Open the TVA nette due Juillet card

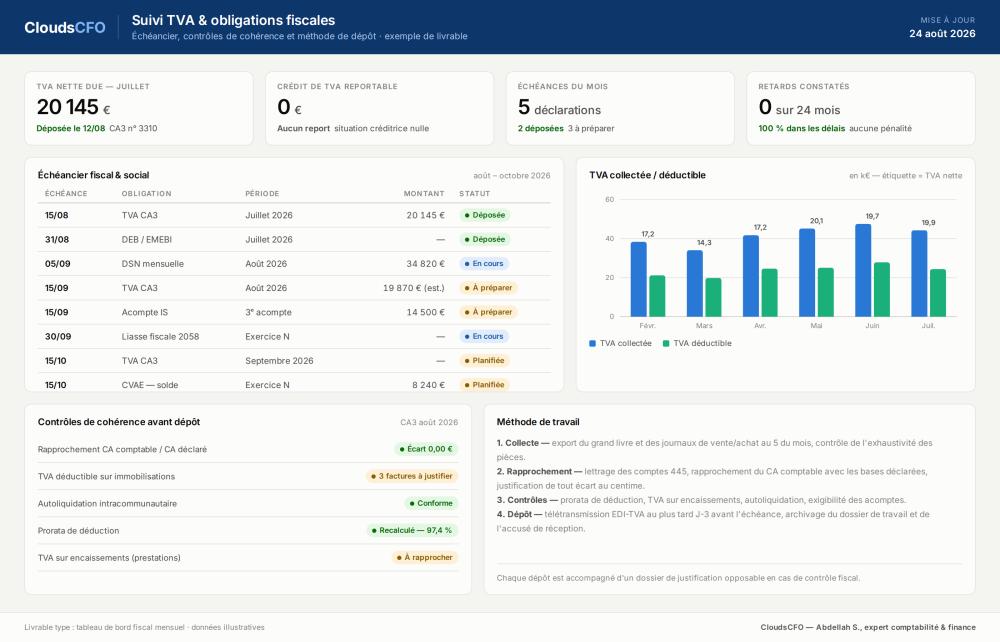pos(139,108)
